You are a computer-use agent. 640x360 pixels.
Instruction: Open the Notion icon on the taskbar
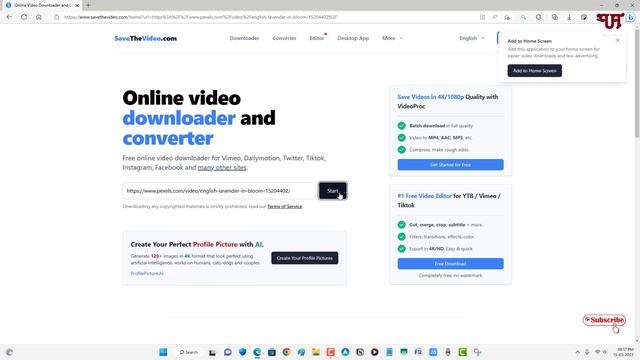[x=360, y=352]
